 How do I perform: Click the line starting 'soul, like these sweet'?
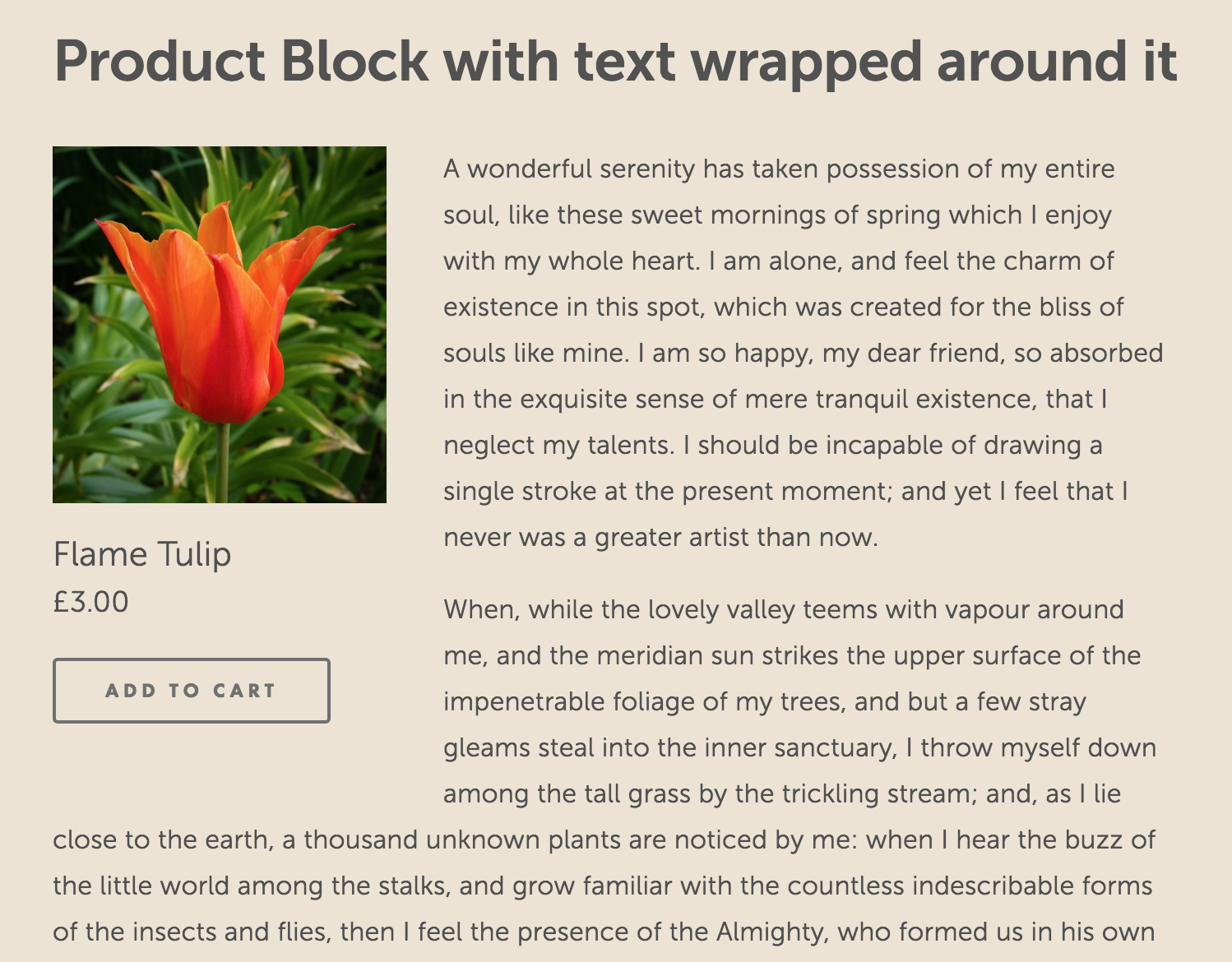(x=777, y=215)
